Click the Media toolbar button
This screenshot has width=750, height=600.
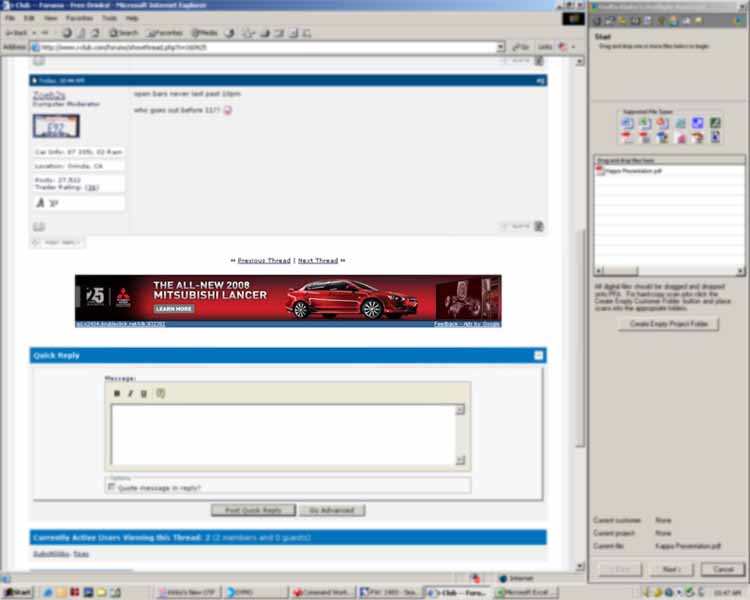(204, 33)
